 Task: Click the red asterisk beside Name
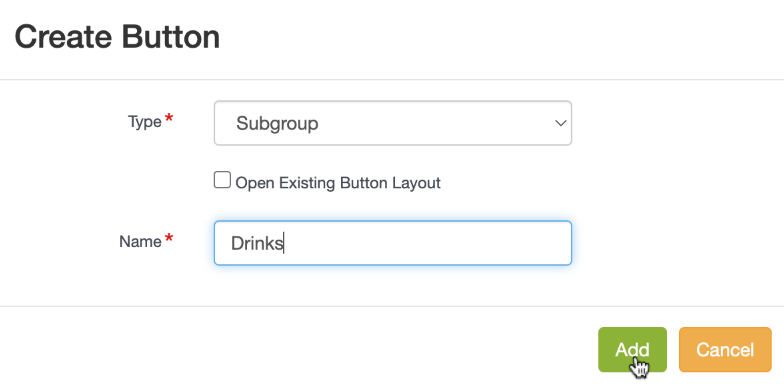pyautogui.click(x=169, y=238)
